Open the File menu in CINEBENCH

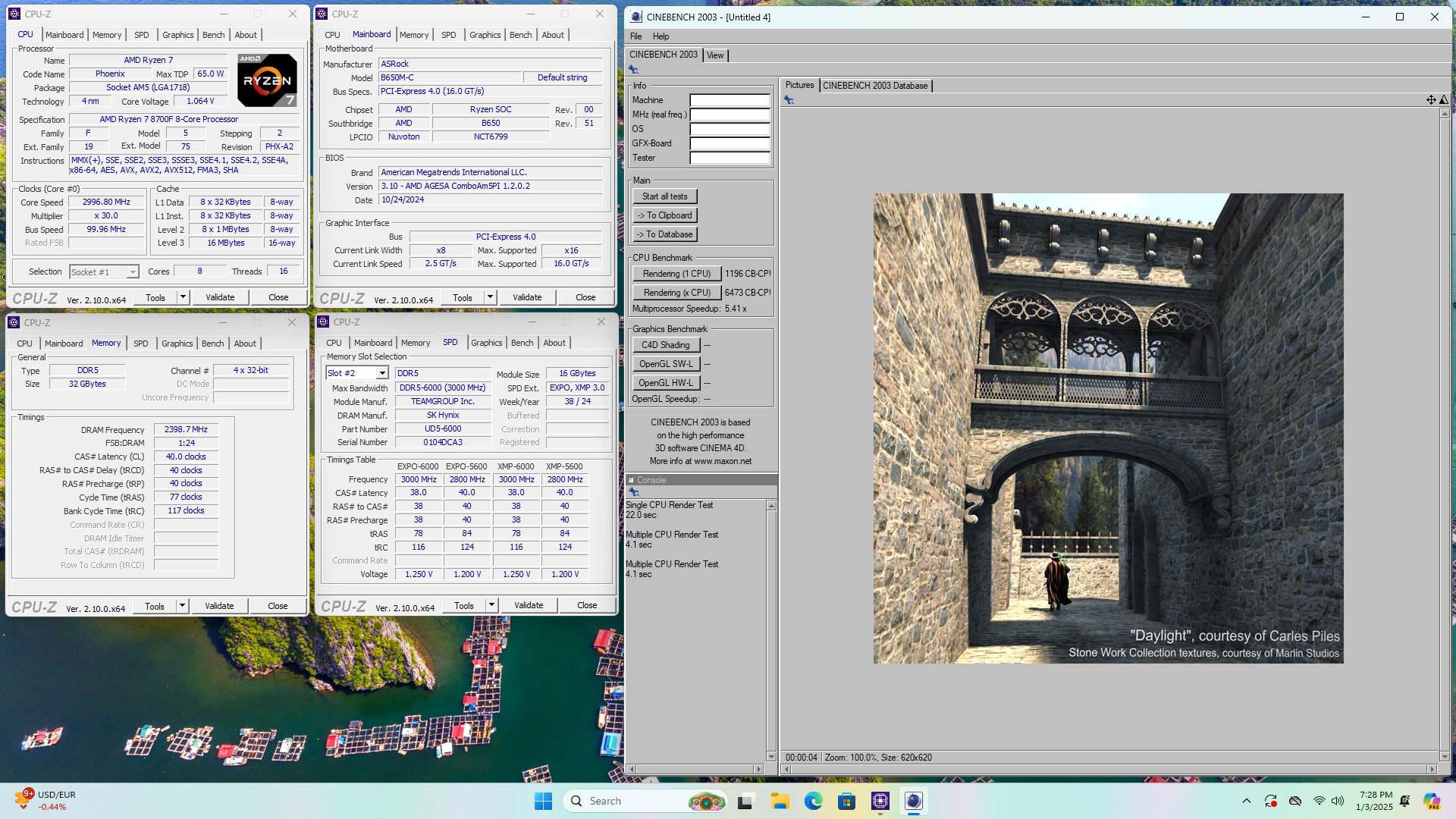pyautogui.click(x=635, y=36)
